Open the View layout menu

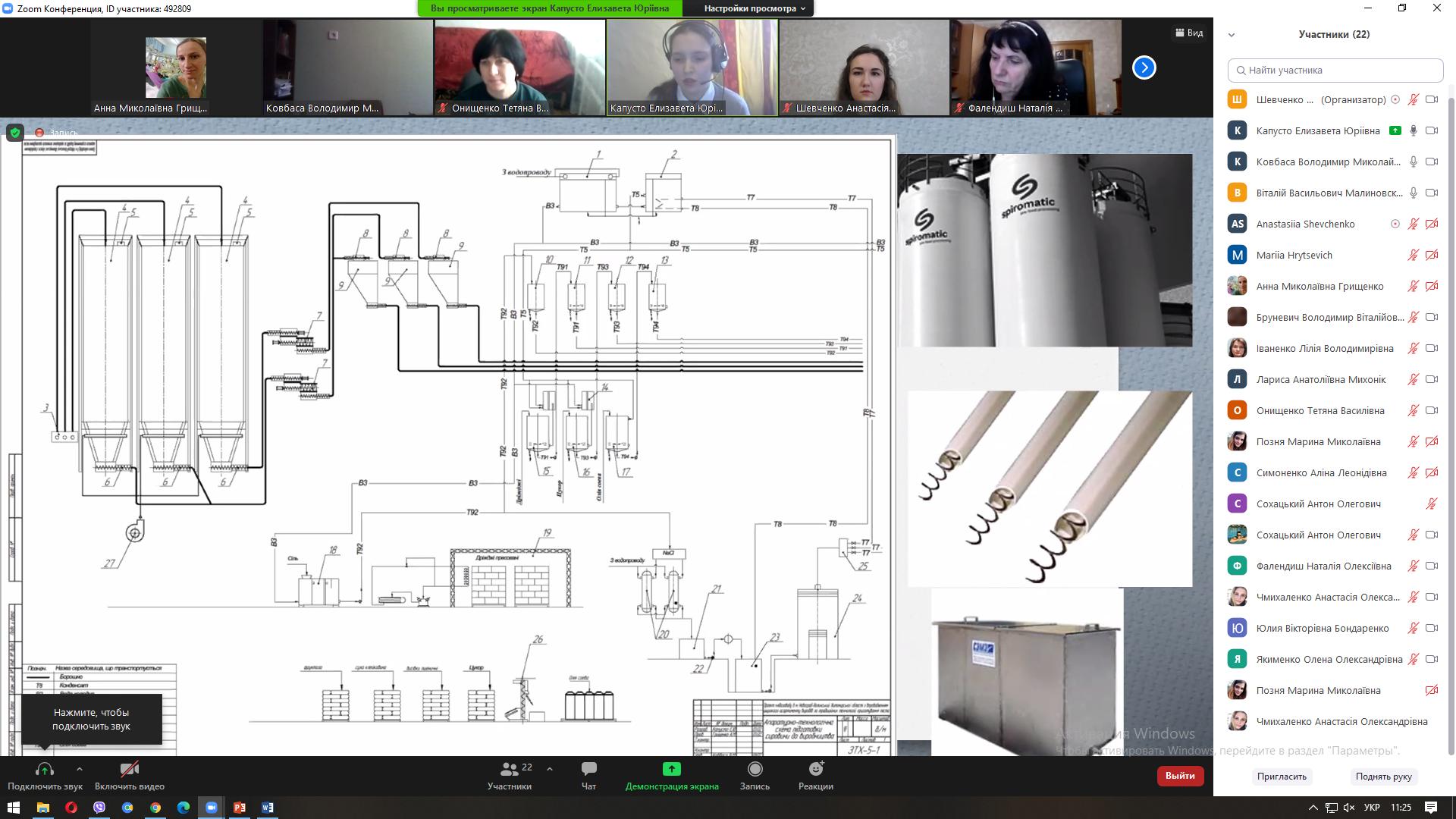point(1189,33)
